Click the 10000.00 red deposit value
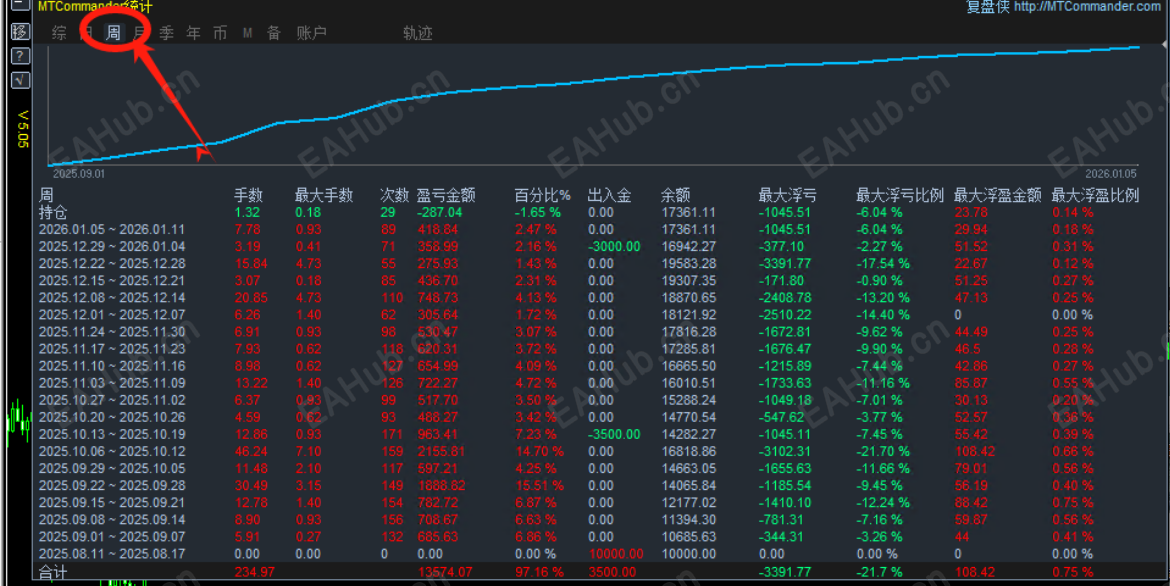This screenshot has height=586, width=1170. 616,554
